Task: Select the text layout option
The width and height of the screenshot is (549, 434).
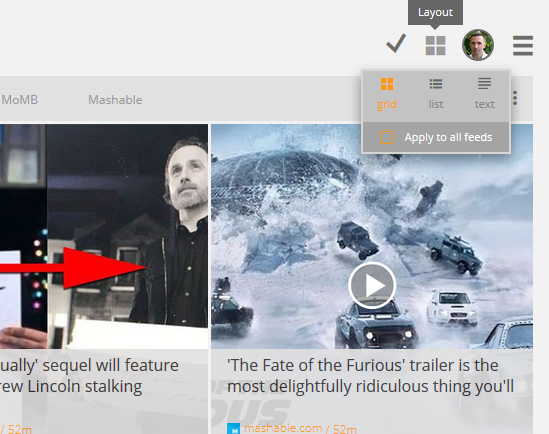Action: coord(485,94)
